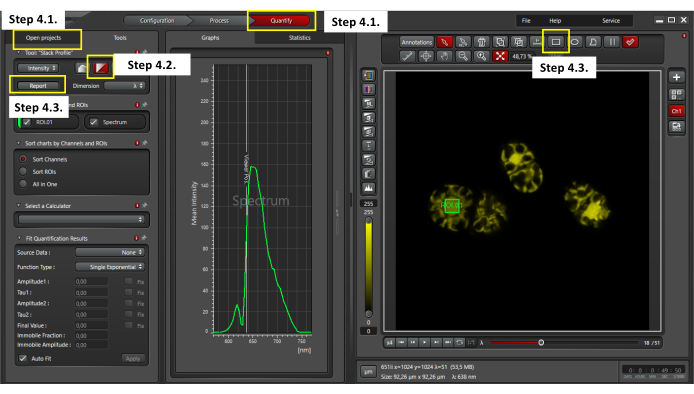Open the gallery grid view icon
694x394 pixels.
pyautogui.click(x=676, y=94)
